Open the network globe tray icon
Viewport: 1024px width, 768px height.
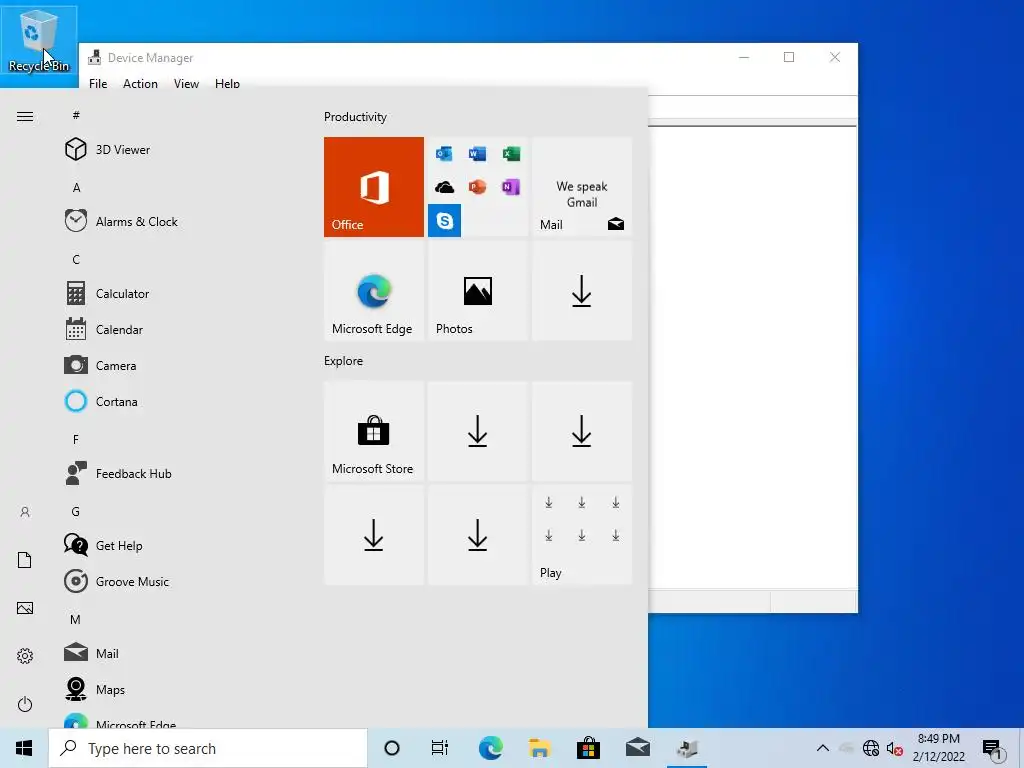pyautogui.click(x=871, y=748)
